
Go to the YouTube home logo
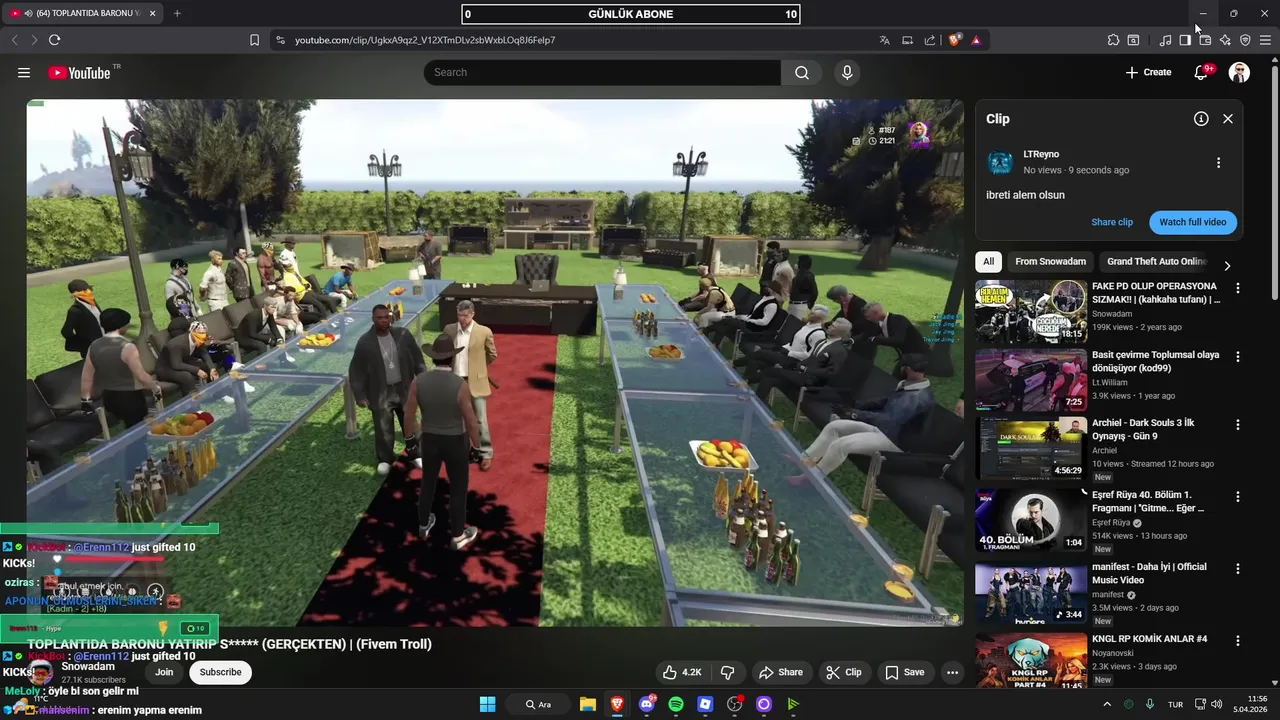click(80, 72)
